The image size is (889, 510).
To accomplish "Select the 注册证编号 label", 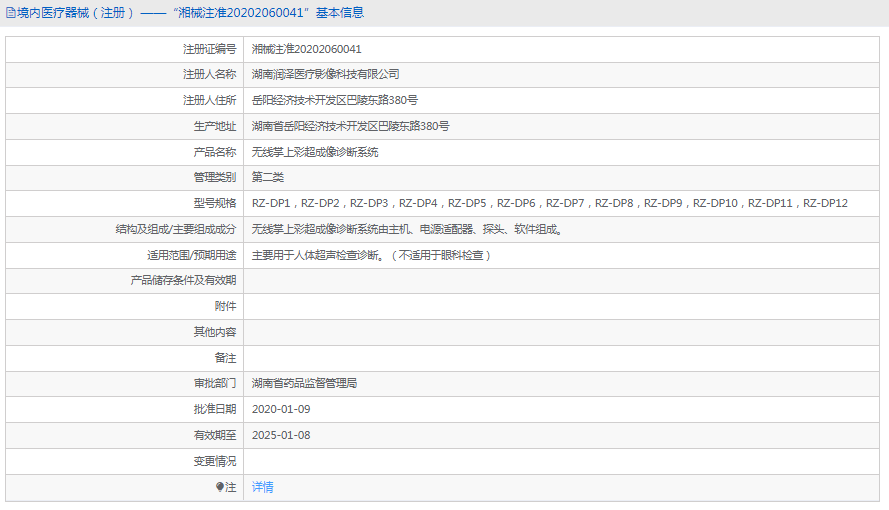I will pyautogui.click(x=209, y=49).
